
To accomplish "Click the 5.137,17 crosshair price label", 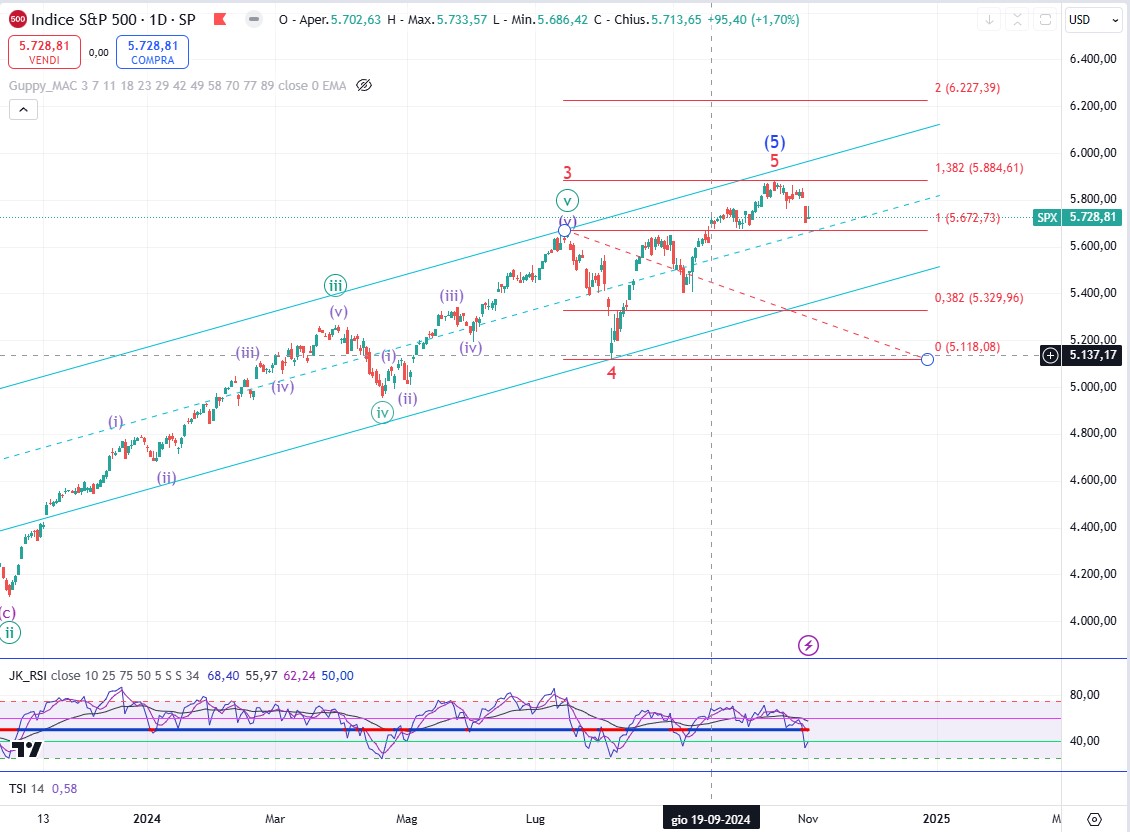I will coord(1093,355).
